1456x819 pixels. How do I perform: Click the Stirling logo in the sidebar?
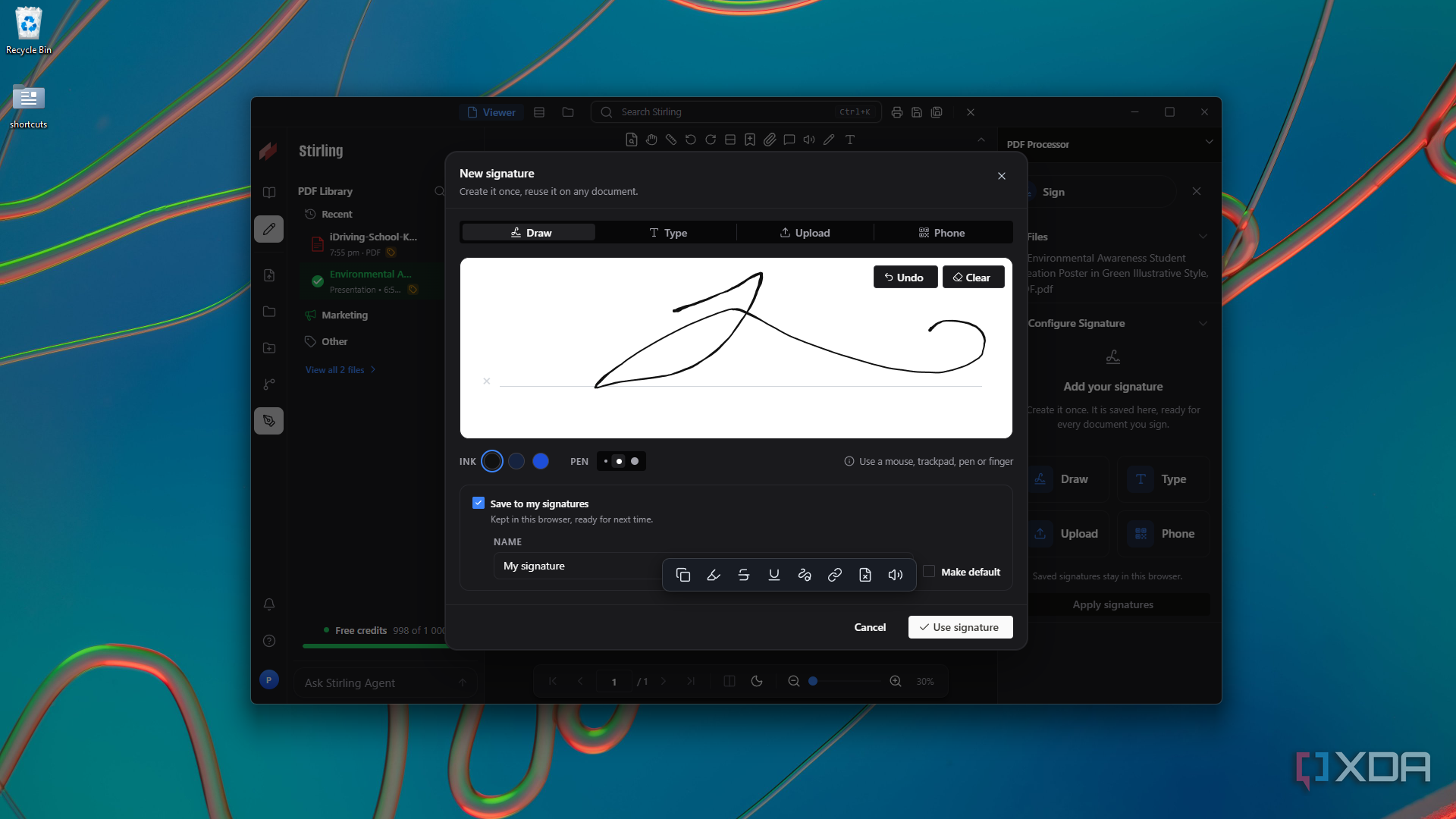[268, 151]
